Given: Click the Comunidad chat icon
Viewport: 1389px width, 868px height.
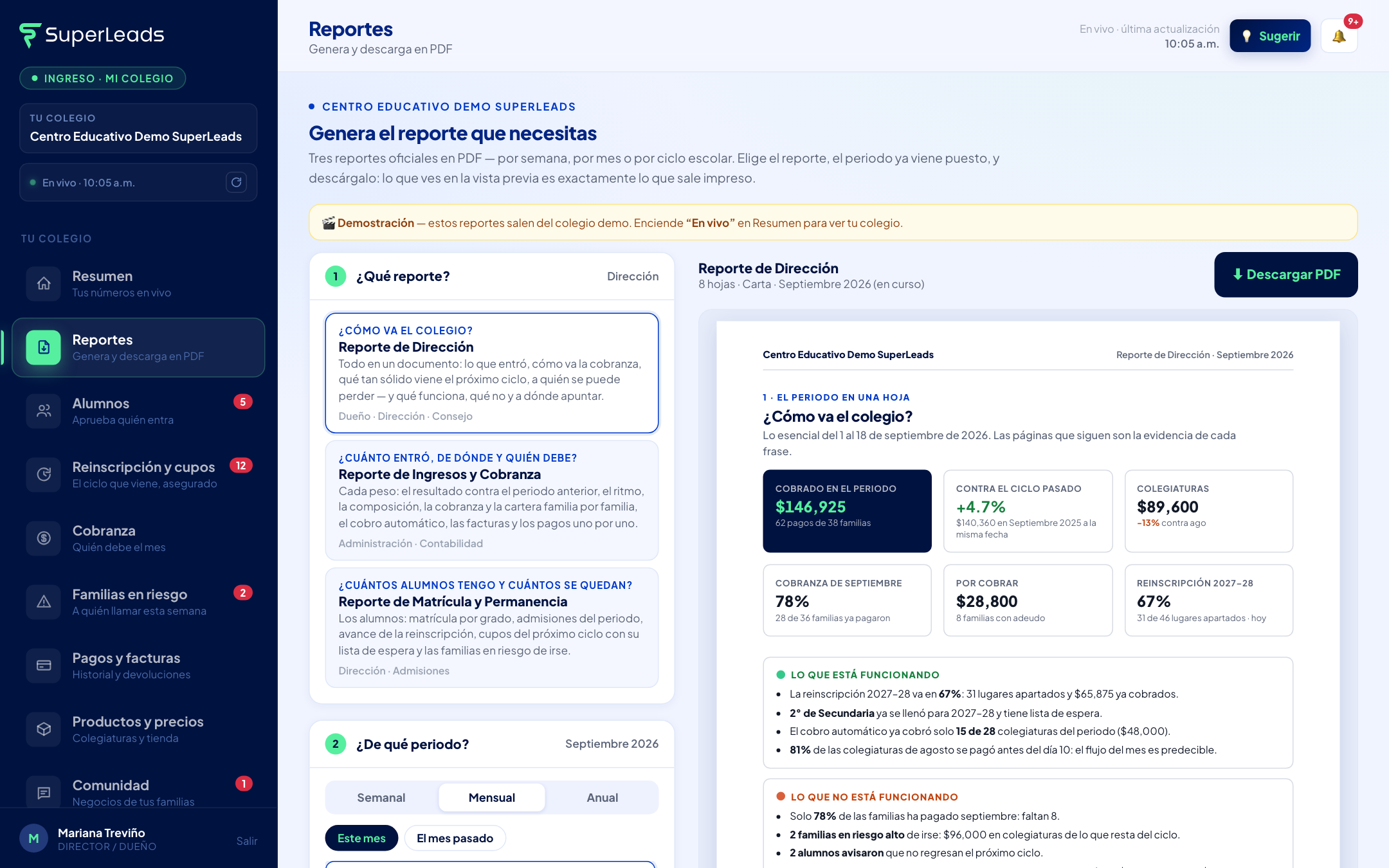Looking at the screenshot, I should point(44,792).
